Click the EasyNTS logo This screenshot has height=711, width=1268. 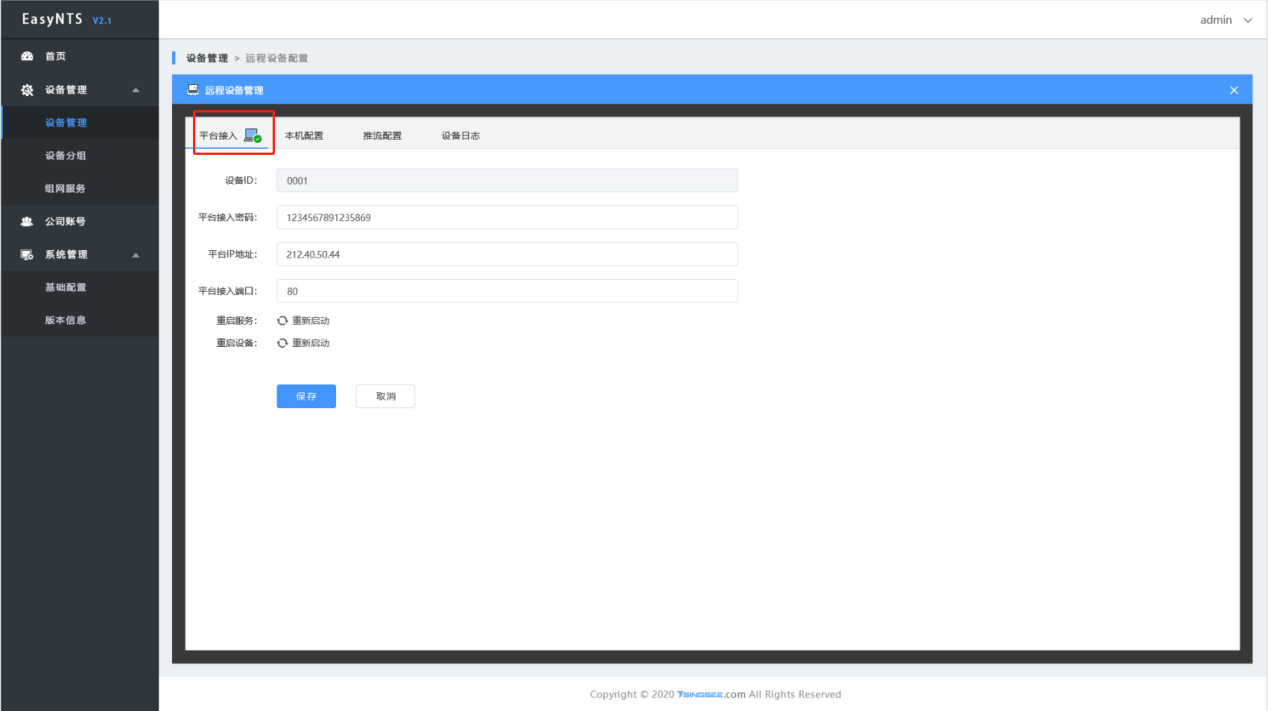click(x=52, y=19)
